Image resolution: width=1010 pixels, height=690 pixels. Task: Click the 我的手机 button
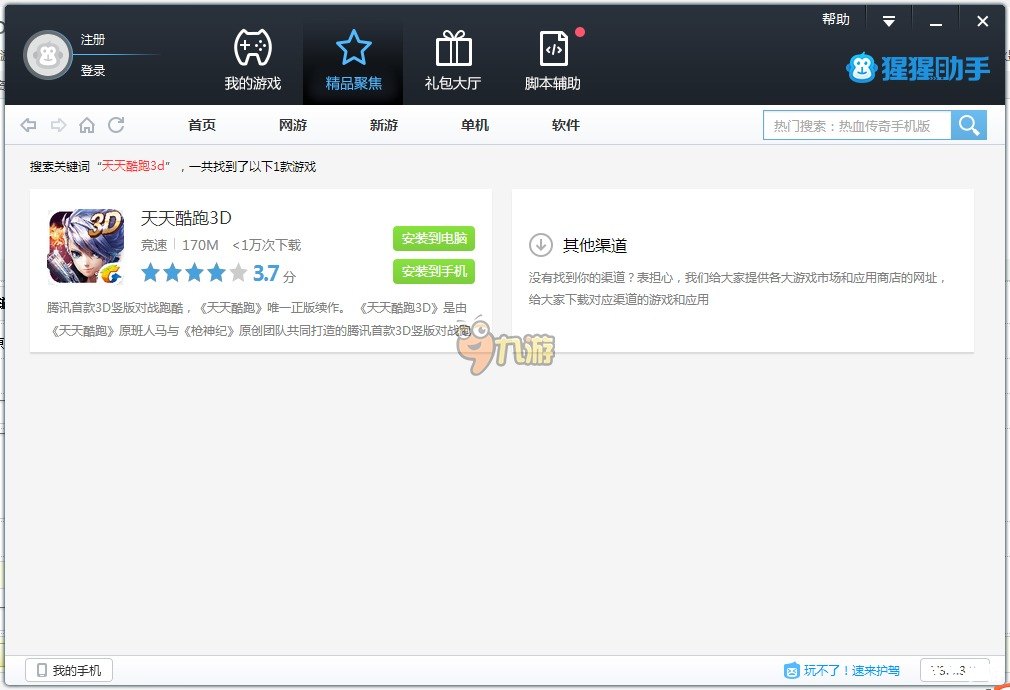coord(69,670)
